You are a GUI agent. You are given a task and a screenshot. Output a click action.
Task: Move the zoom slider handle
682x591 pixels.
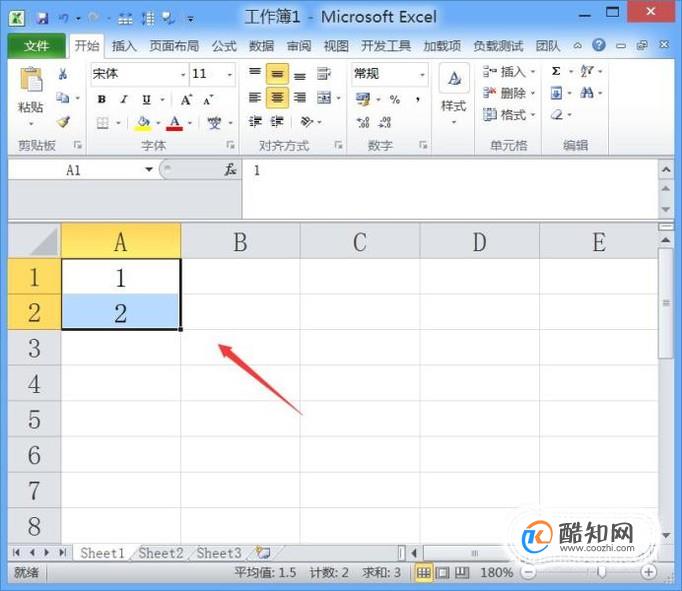pos(602,572)
